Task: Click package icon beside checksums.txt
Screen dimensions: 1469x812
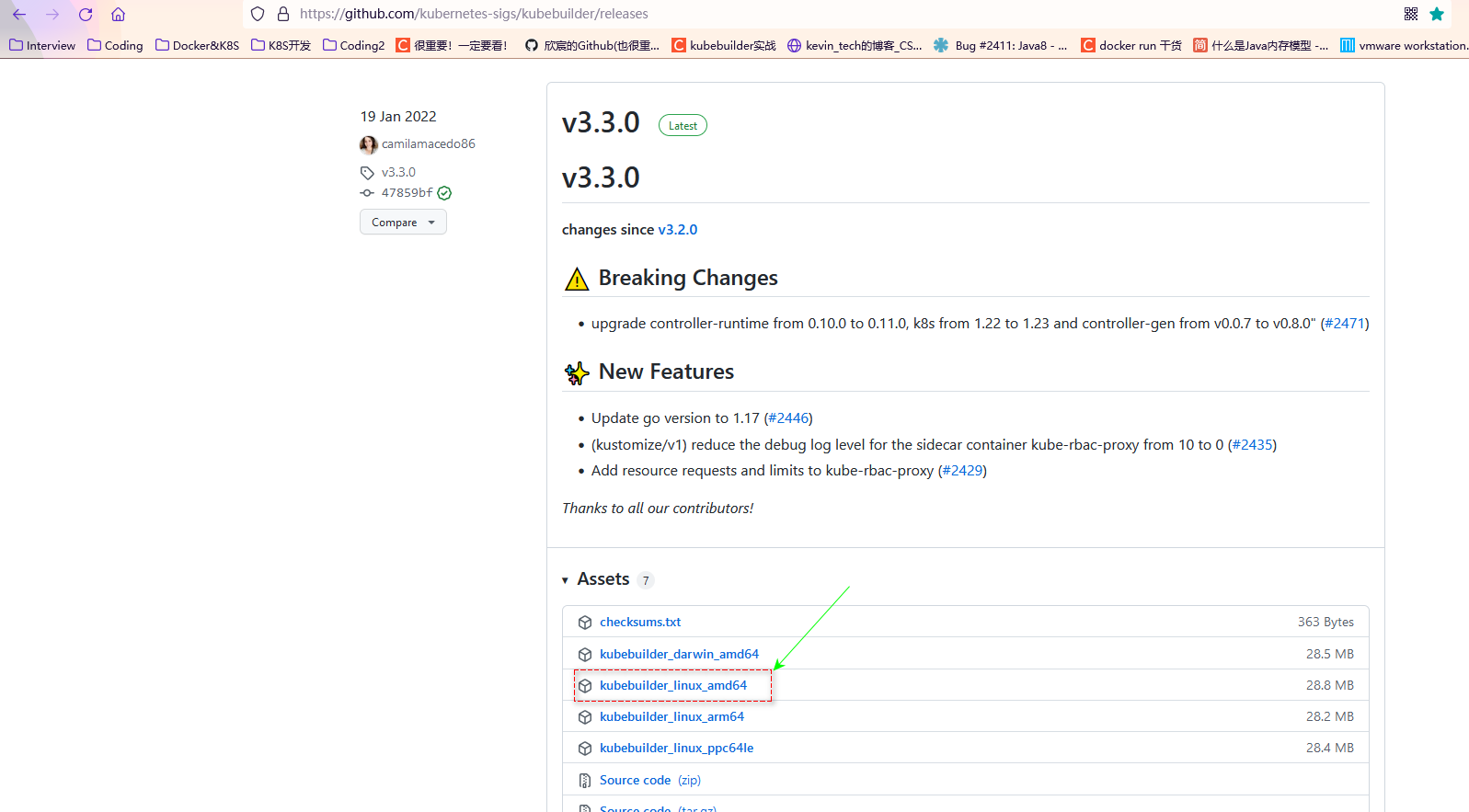Action: (585, 623)
